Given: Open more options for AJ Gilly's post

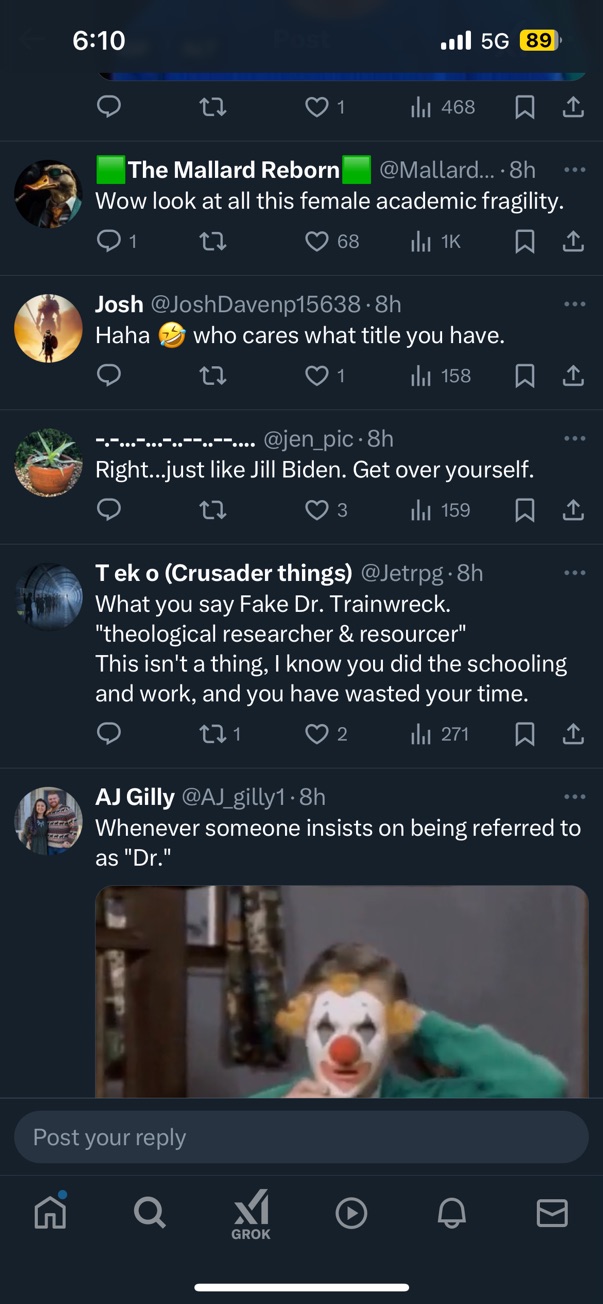Looking at the screenshot, I should click(x=574, y=797).
